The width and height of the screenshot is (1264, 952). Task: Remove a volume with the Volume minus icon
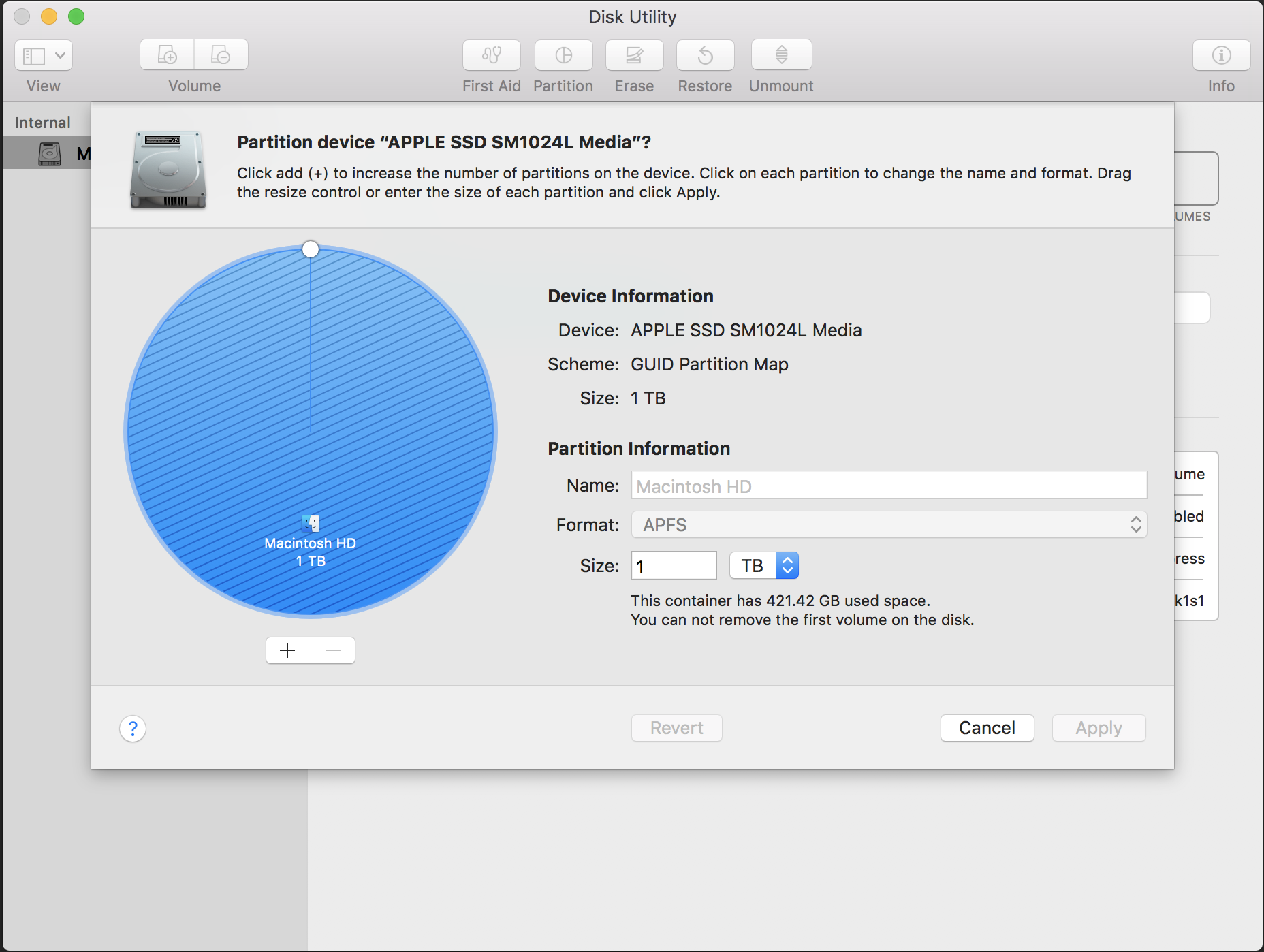(221, 55)
